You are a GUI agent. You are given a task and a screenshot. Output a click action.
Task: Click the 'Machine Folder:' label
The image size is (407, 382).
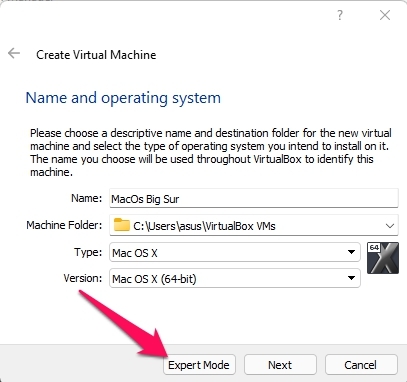pyautogui.click(x=64, y=225)
